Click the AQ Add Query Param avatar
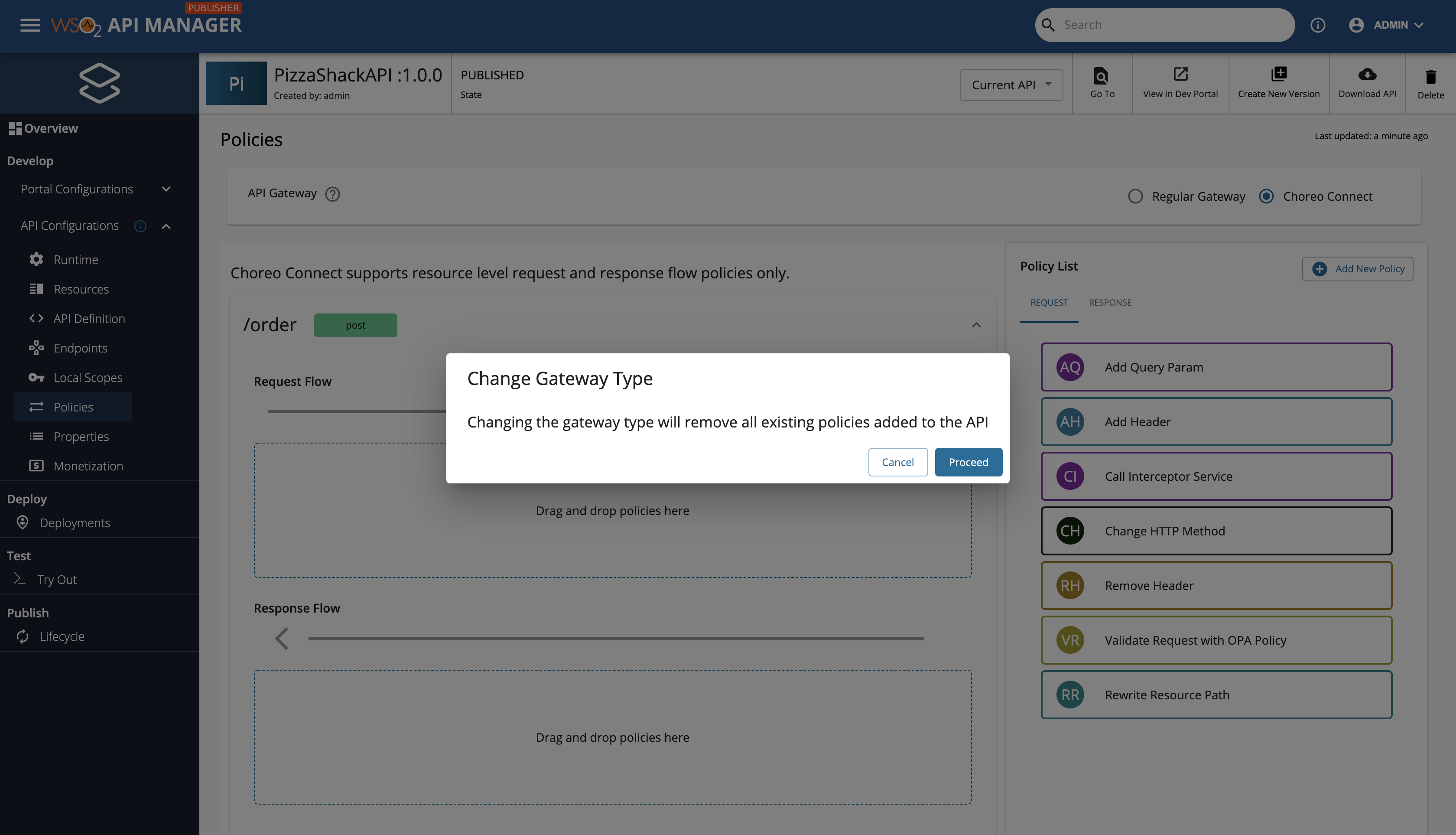1456x835 pixels. tap(1069, 367)
